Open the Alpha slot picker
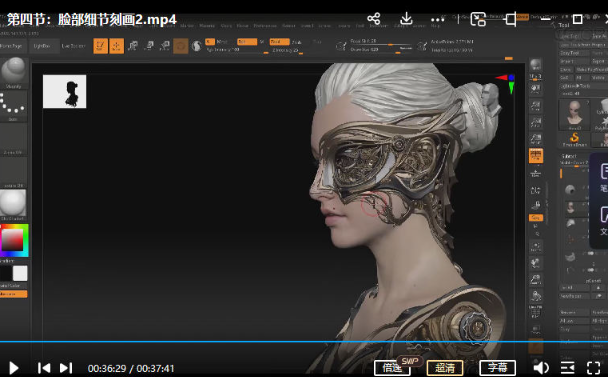Image resolution: width=608 pixels, height=377 pixels. tap(13, 139)
